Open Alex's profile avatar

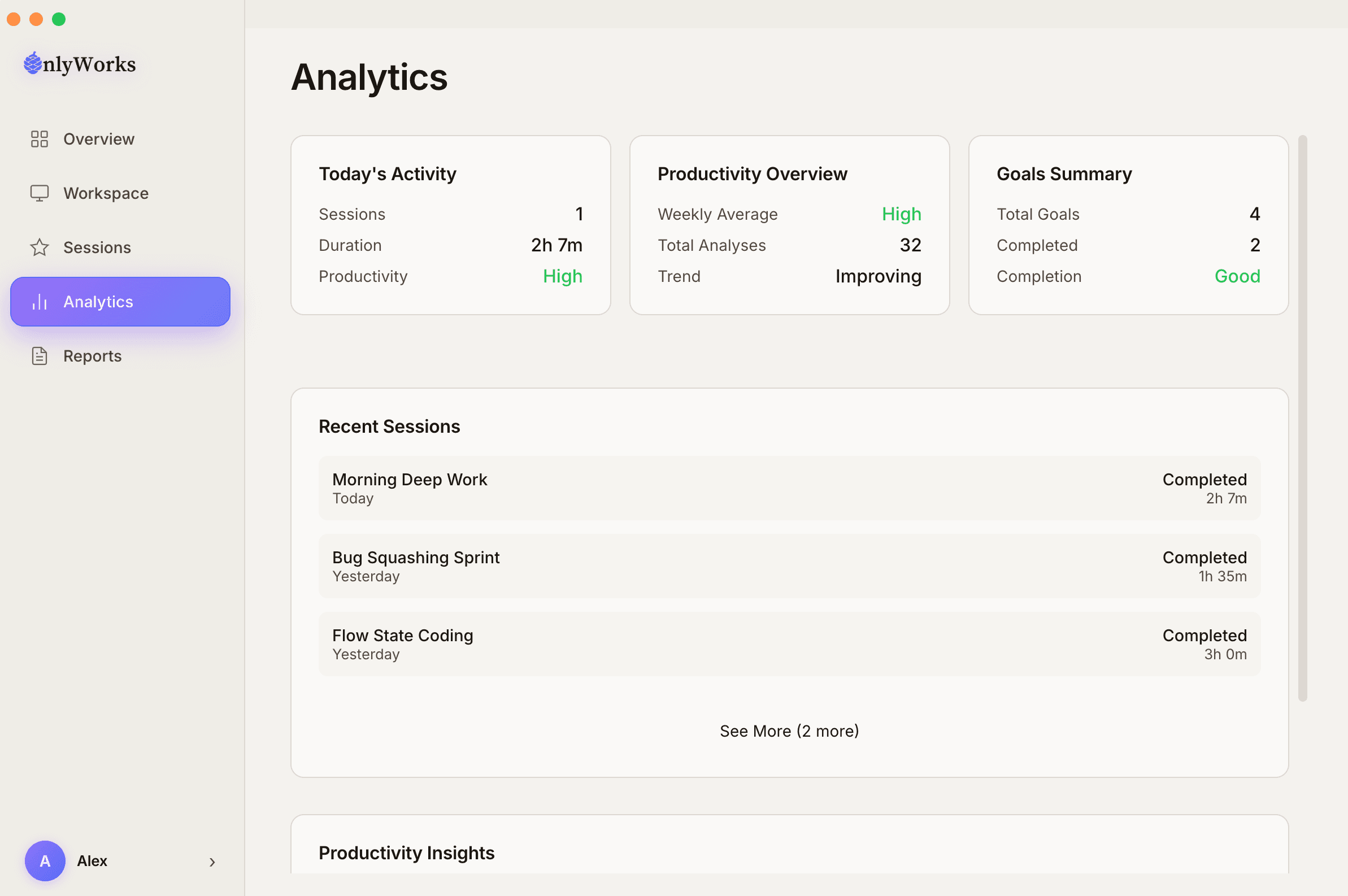45,861
